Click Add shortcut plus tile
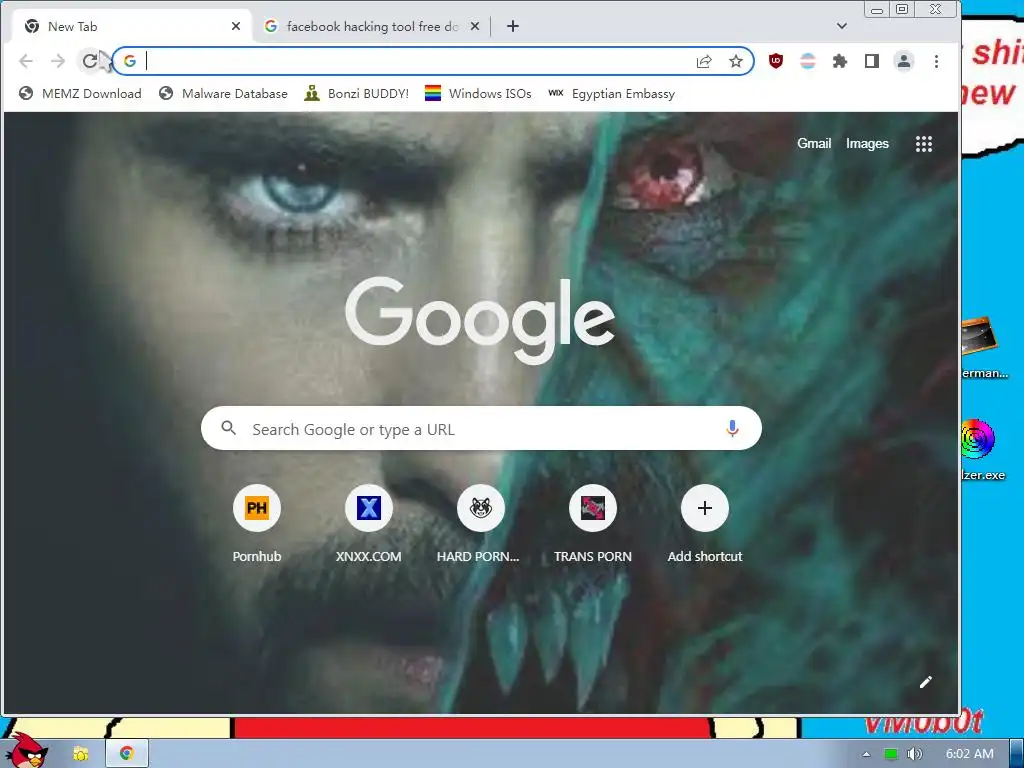The width and height of the screenshot is (1024, 768). 705,508
